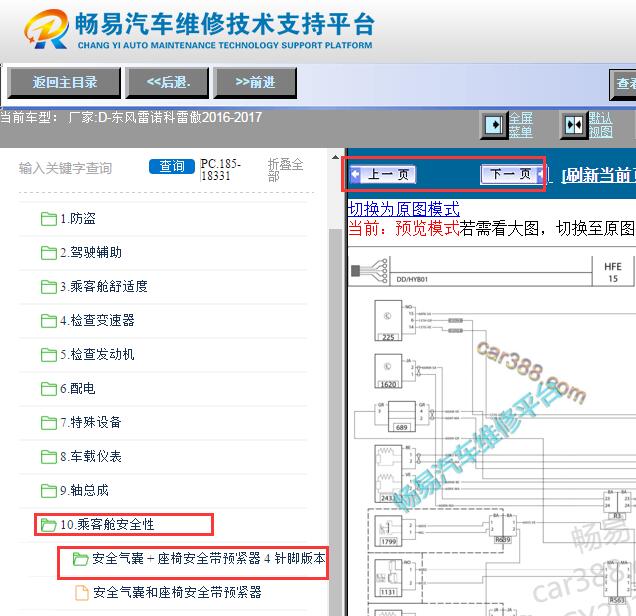Image resolution: width=636 pixels, height=616 pixels.
Task: Click 返回主目录 button
Action: pos(64,83)
